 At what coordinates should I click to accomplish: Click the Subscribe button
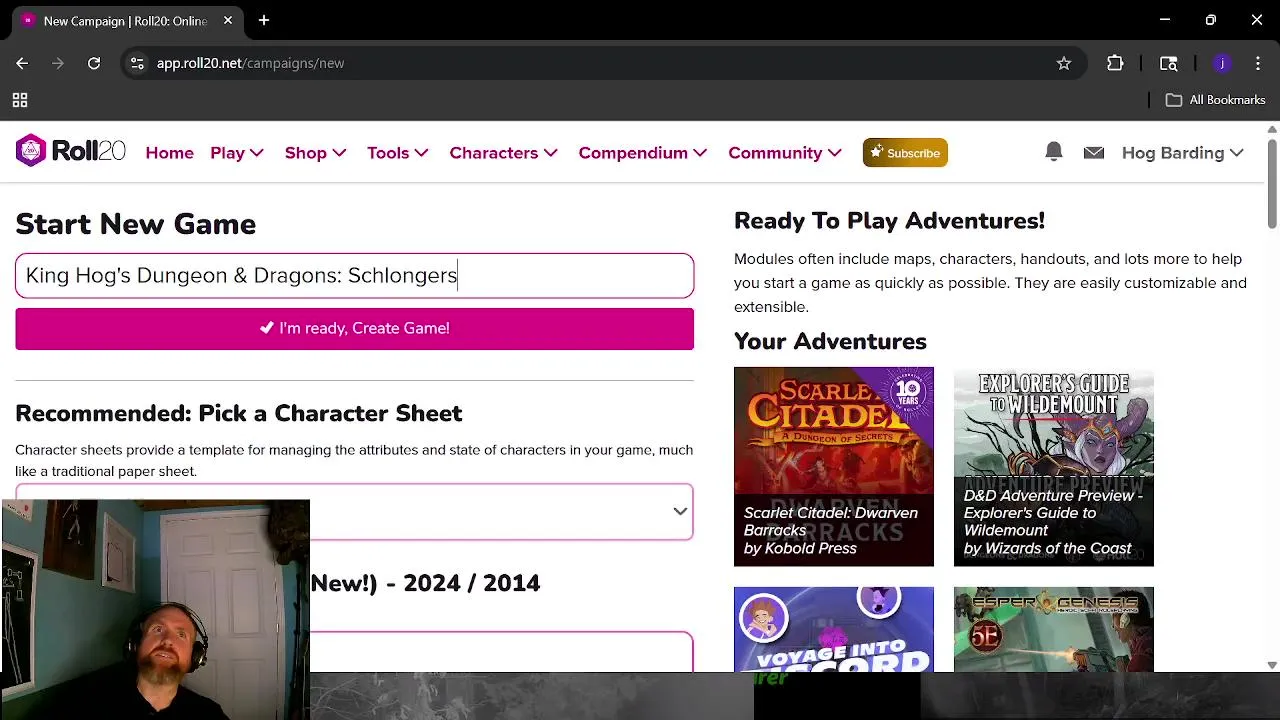point(905,153)
